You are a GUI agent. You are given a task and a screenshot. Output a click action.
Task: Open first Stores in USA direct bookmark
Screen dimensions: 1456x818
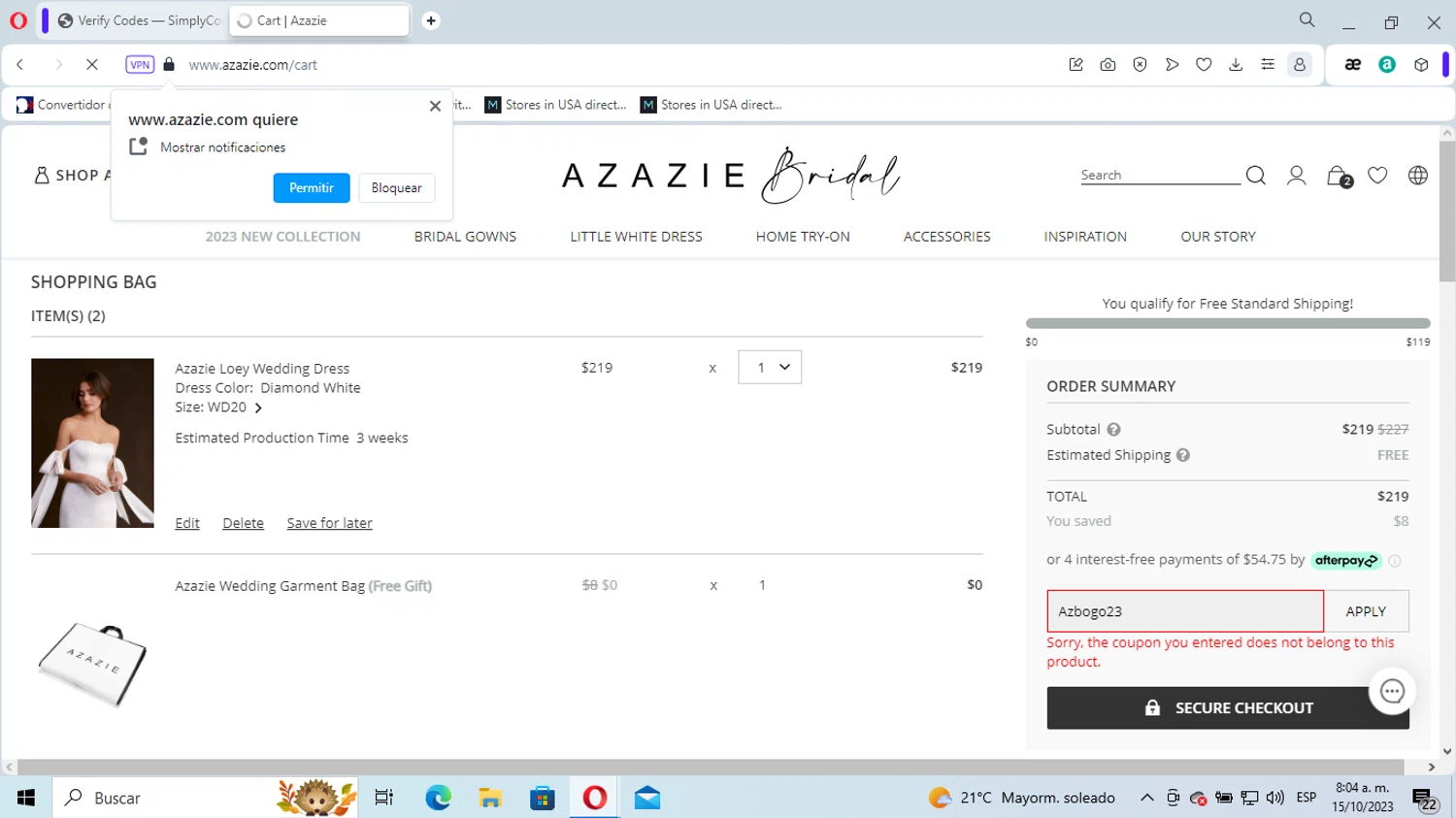tap(556, 105)
